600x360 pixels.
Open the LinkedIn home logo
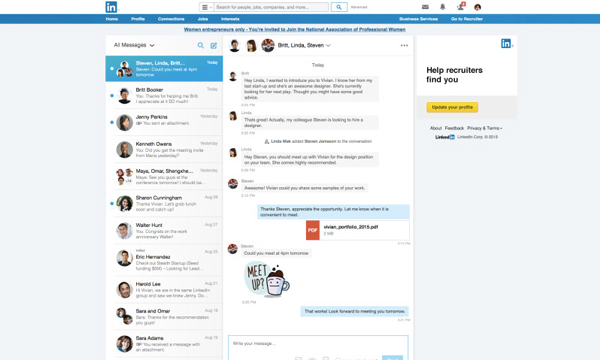pos(111,7)
